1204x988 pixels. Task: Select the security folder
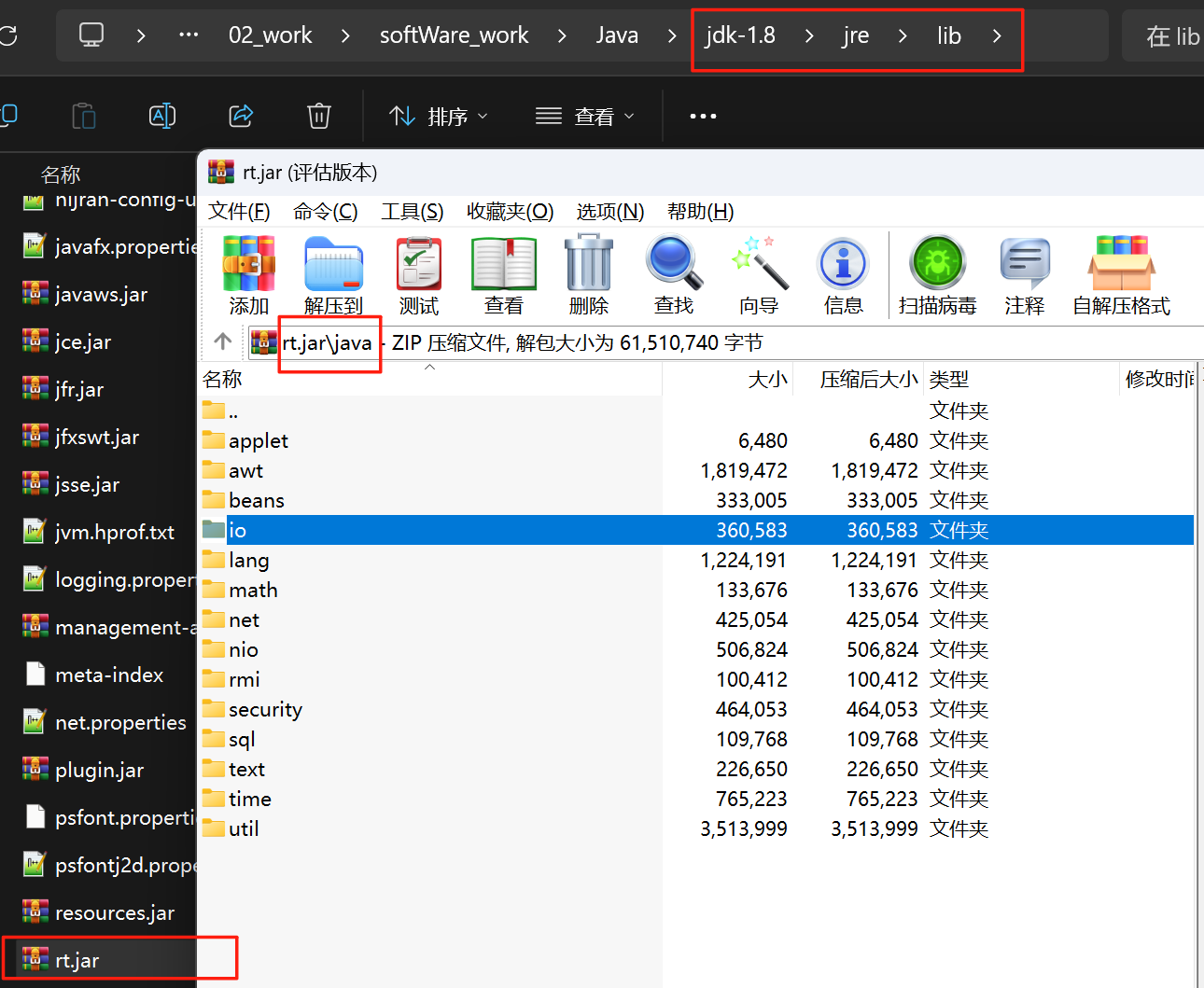click(265, 709)
